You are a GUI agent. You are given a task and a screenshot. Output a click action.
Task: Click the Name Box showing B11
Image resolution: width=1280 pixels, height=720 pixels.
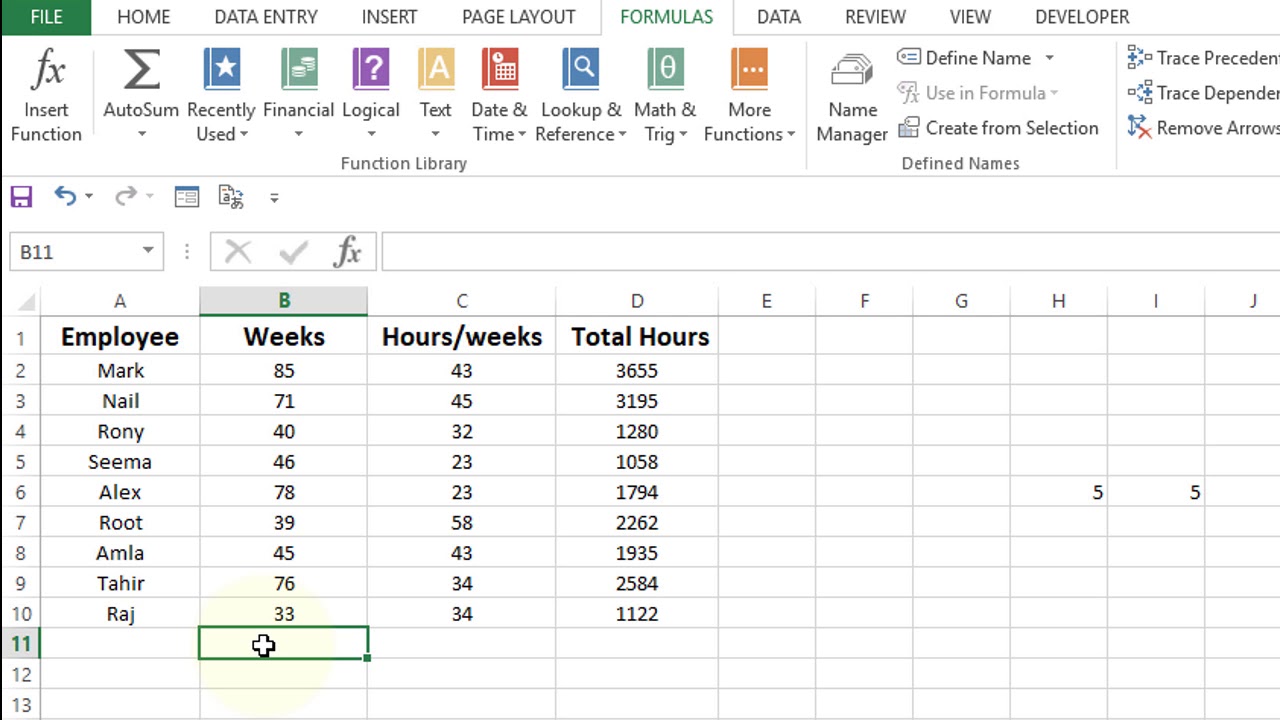[73, 252]
